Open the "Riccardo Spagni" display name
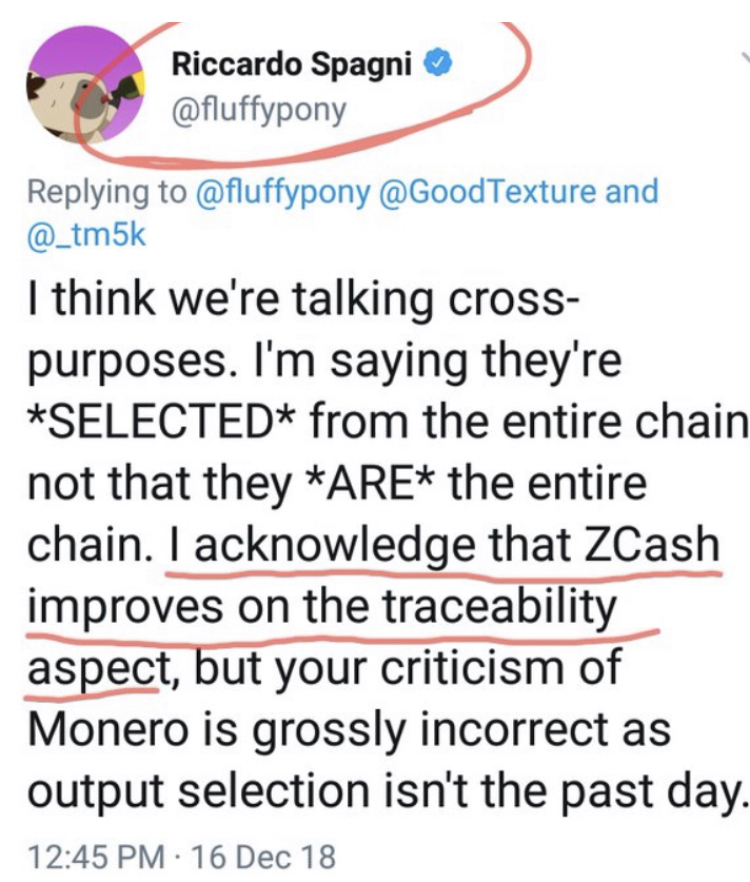This screenshot has height=882, width=750. tap(297, 66)
